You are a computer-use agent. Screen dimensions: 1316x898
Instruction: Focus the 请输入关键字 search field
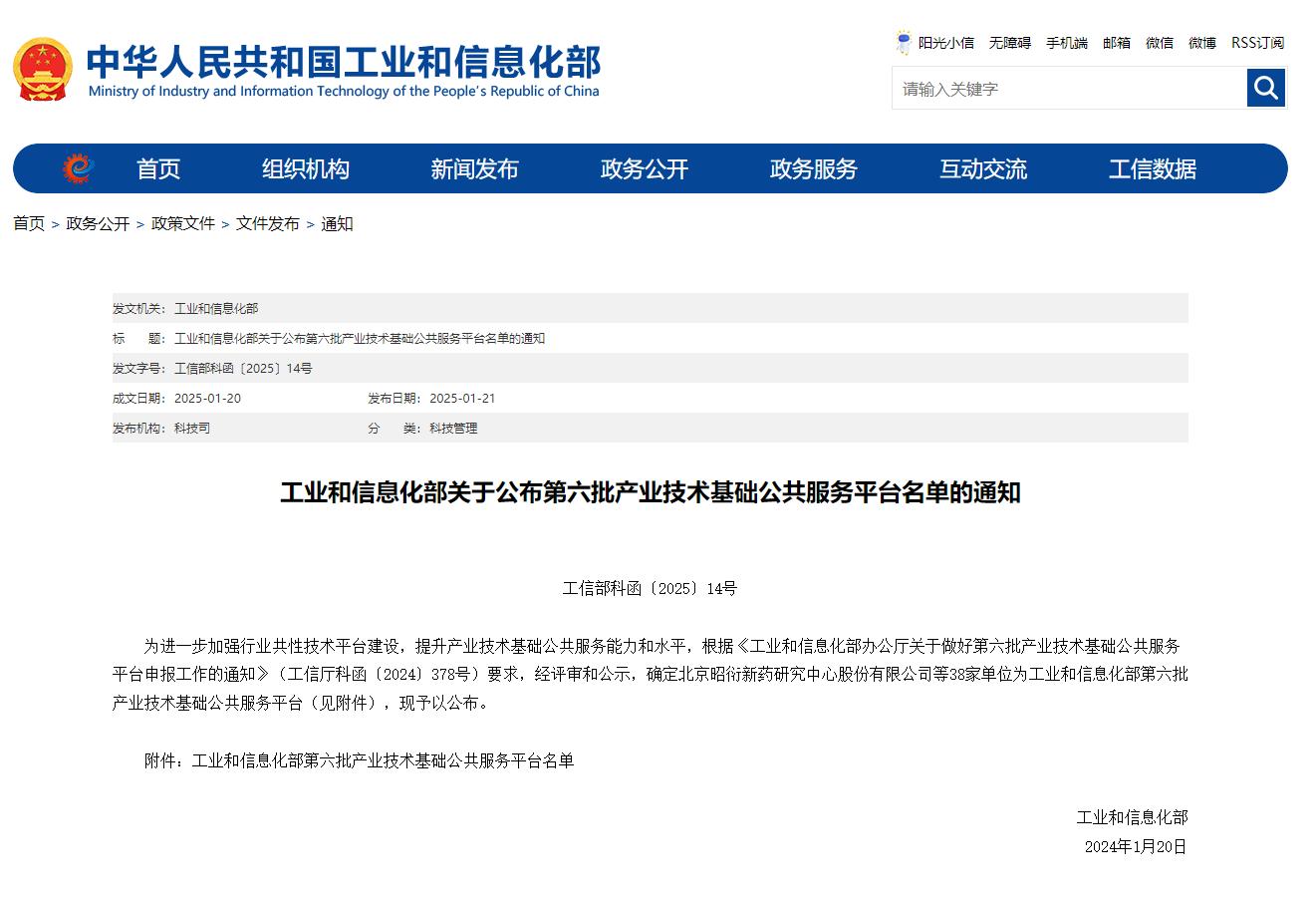tap(1068, 89)
